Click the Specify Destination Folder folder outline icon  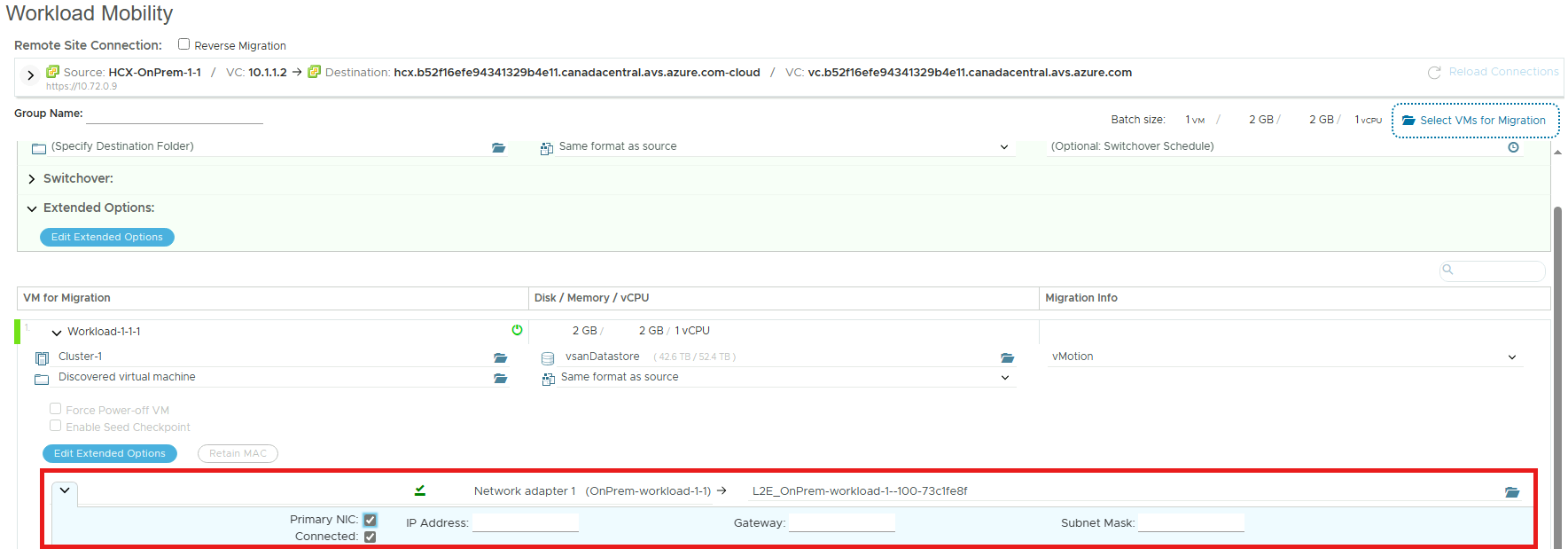(39, 149)
